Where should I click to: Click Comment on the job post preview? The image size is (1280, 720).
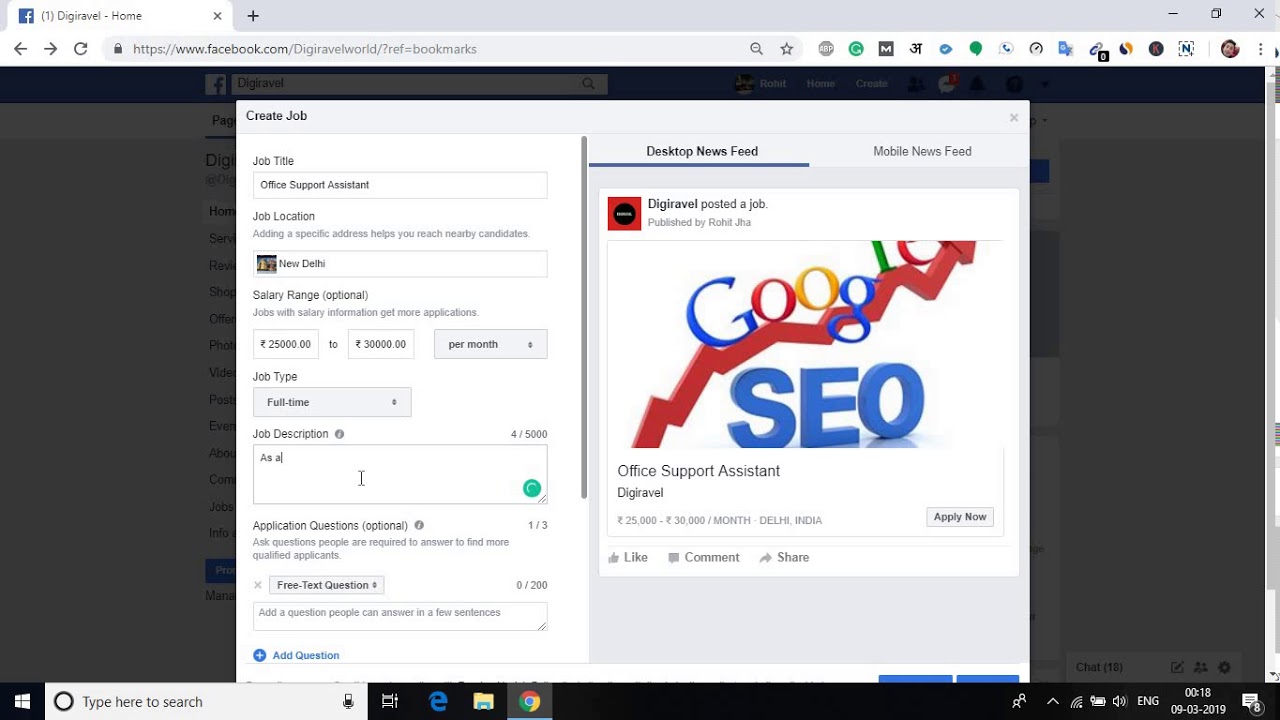[704, 558]
